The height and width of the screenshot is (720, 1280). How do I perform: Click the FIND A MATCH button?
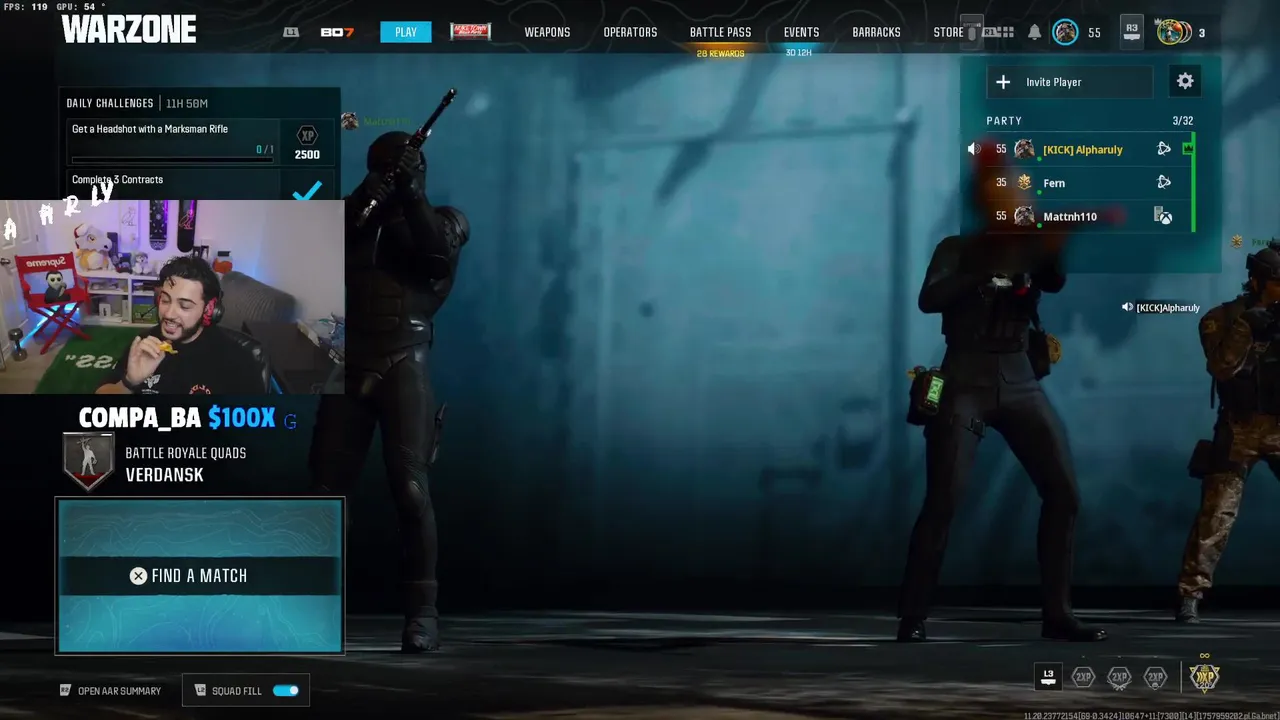[x=200, y=575]
